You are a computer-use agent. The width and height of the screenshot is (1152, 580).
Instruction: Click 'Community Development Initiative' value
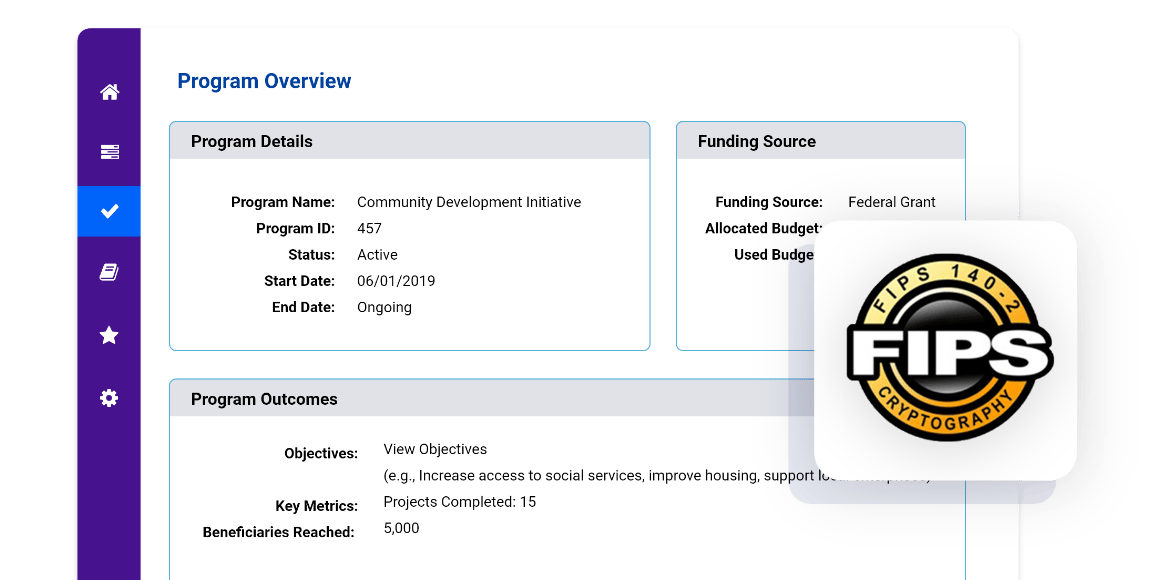[x=469, y=202]
